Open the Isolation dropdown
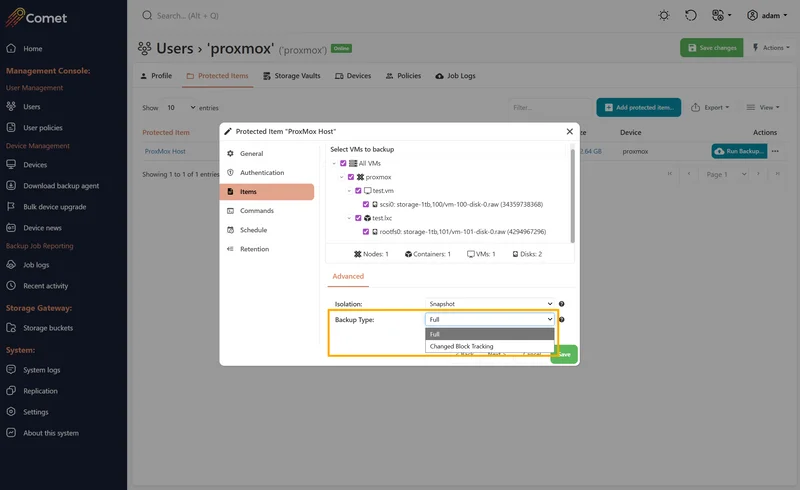 [x=489, y=303]
